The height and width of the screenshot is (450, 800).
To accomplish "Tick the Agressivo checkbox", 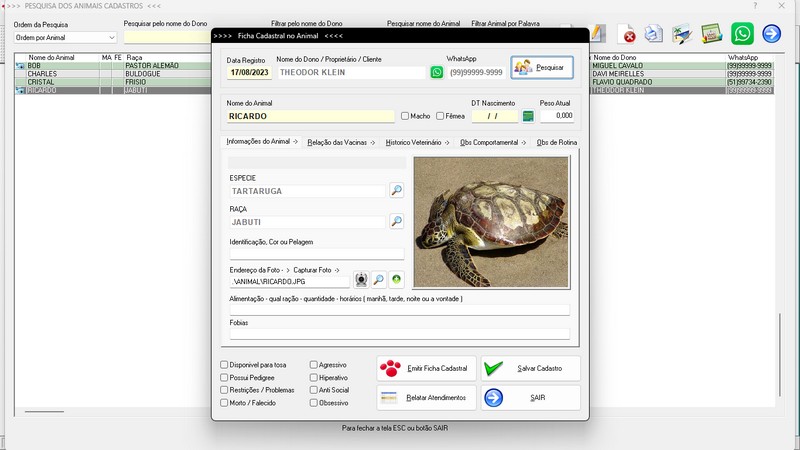I will click(x=314, y=365).
